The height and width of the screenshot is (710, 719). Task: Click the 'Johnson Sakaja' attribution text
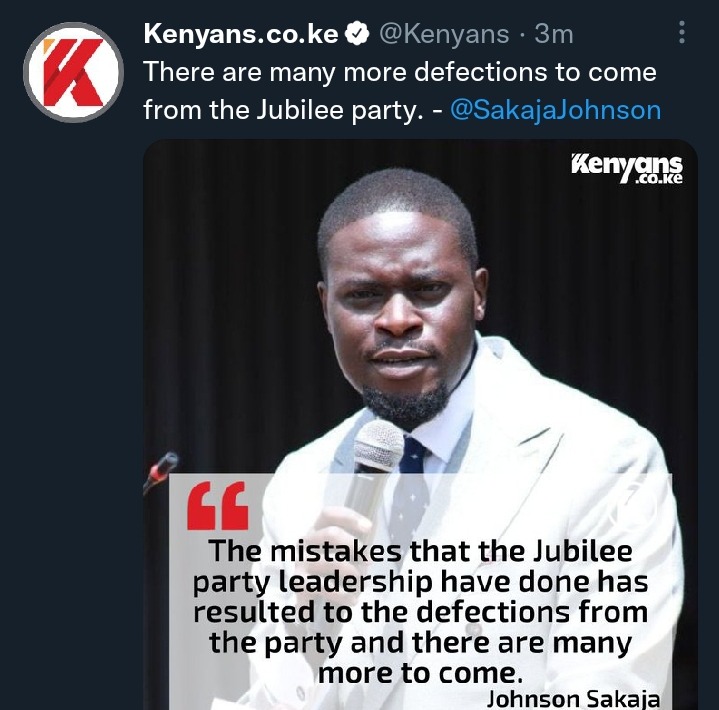[x=573, y=699]
